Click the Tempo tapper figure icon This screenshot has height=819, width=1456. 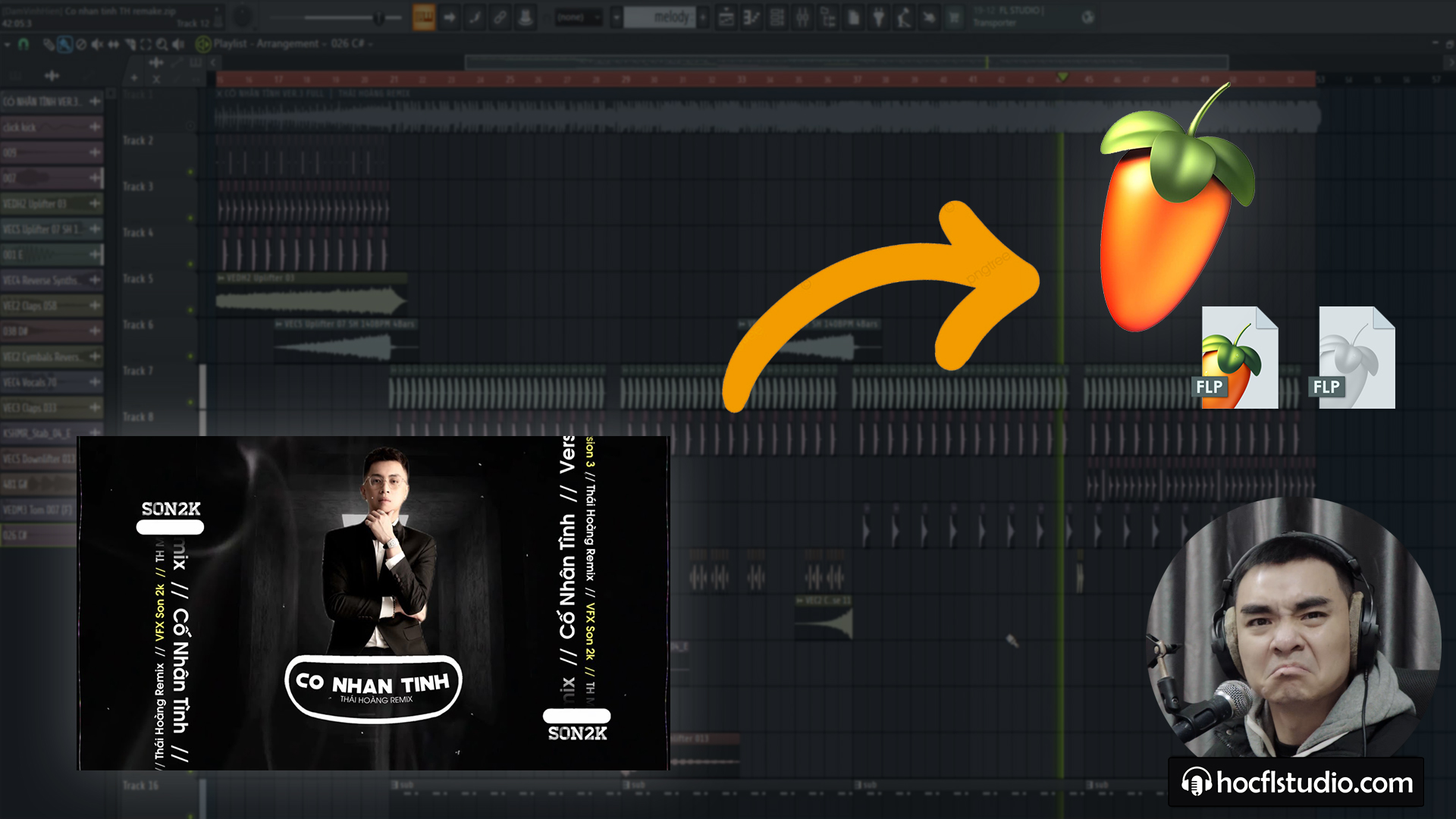(904, 17)
